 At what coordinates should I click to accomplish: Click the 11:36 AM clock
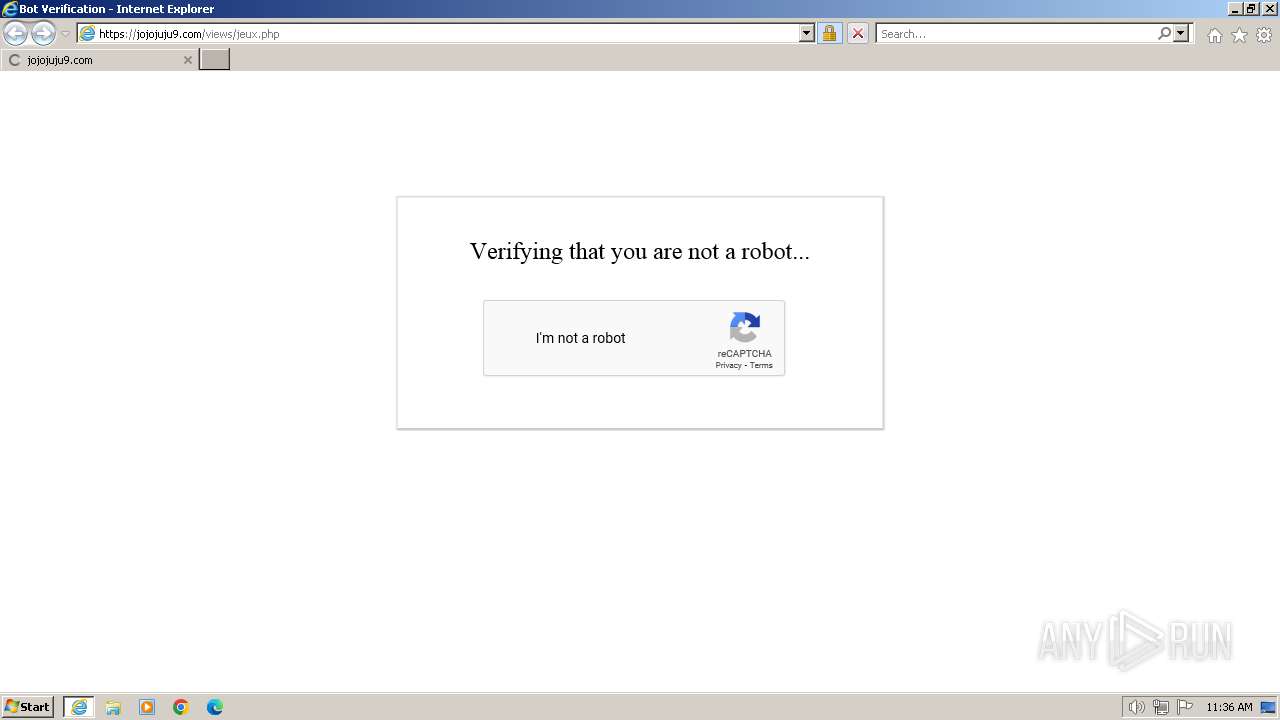(x=1229, y=707)
